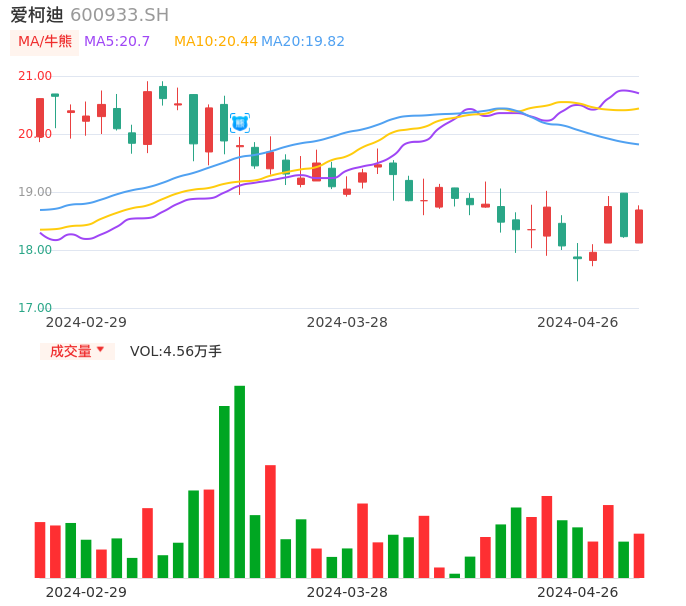Image resolution: width=686 pixels, height=606 pixels.
Task: Click the stock name 爱柯迪
Action: [x=37, y=15]
